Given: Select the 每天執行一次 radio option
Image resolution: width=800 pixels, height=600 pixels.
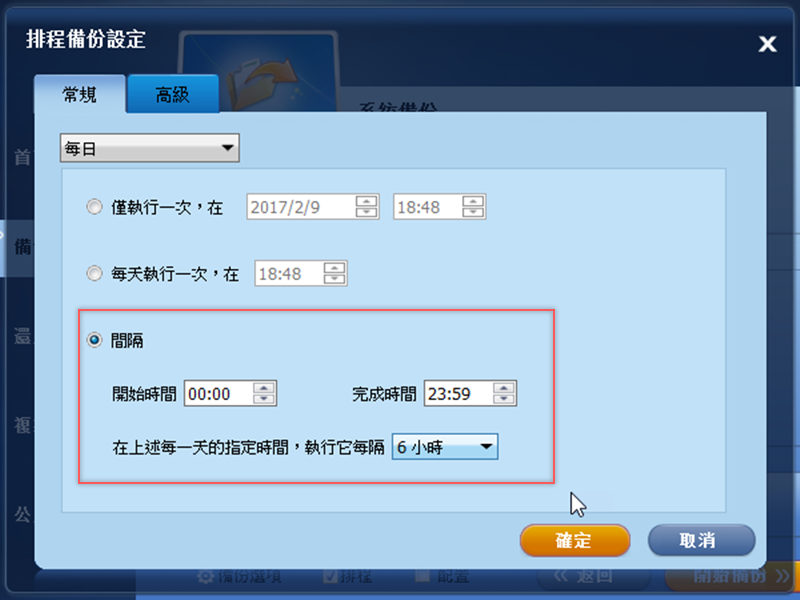Looking at the screenshot, I should [x=94, y=274].
